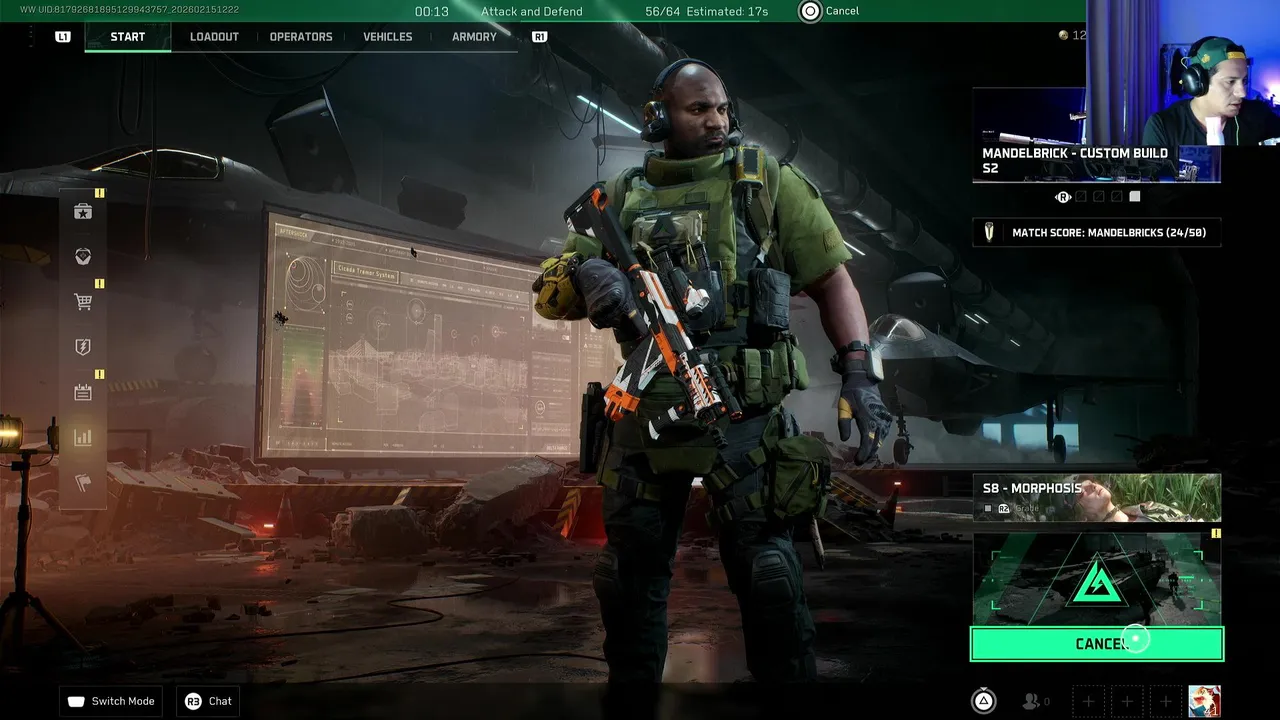Click the touchpad icon beside Switch Mode

point(76,701)
